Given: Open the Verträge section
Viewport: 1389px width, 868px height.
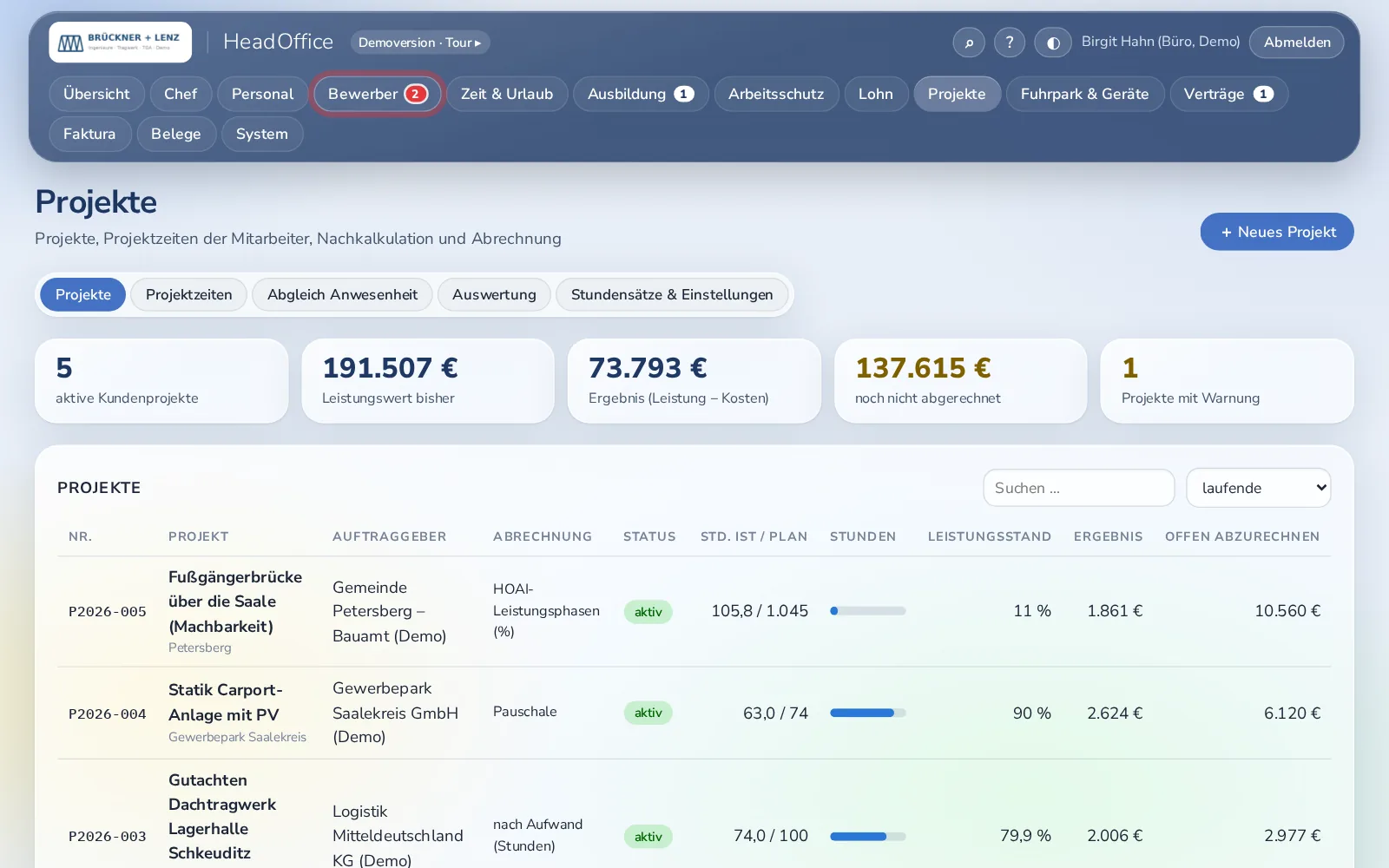Looking at the screenshot, I should (x=1228, y=94).
